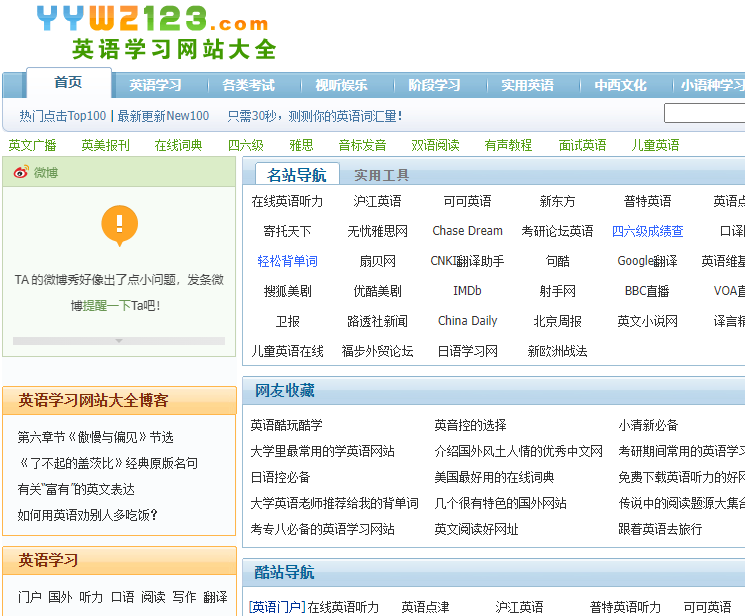Open the 首页 tab
This screenshot has width=745, height=616.
[68, 82]
